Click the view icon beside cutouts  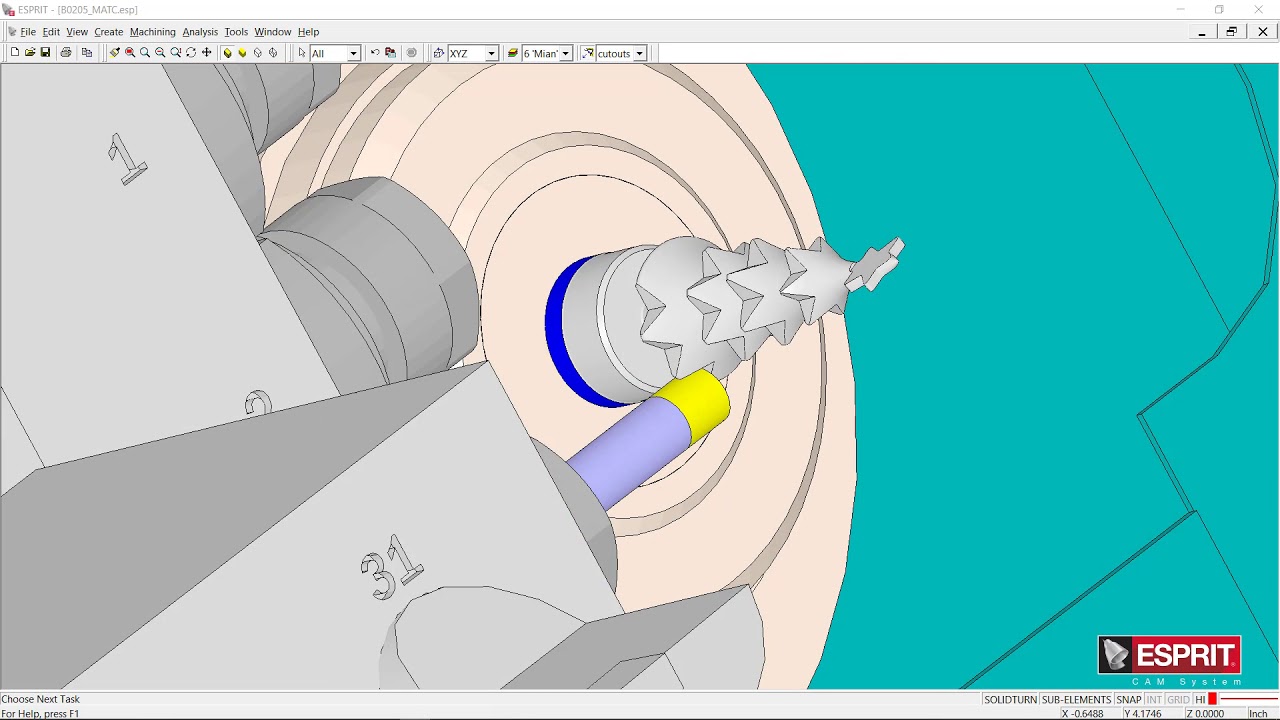[x=588, y=53]
